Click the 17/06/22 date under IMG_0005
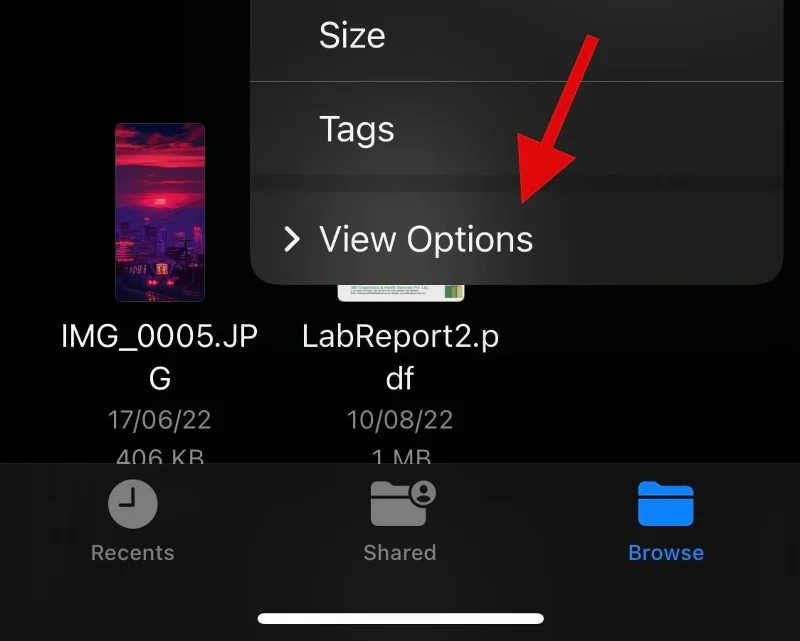800x641 pixels. [160, 420]
